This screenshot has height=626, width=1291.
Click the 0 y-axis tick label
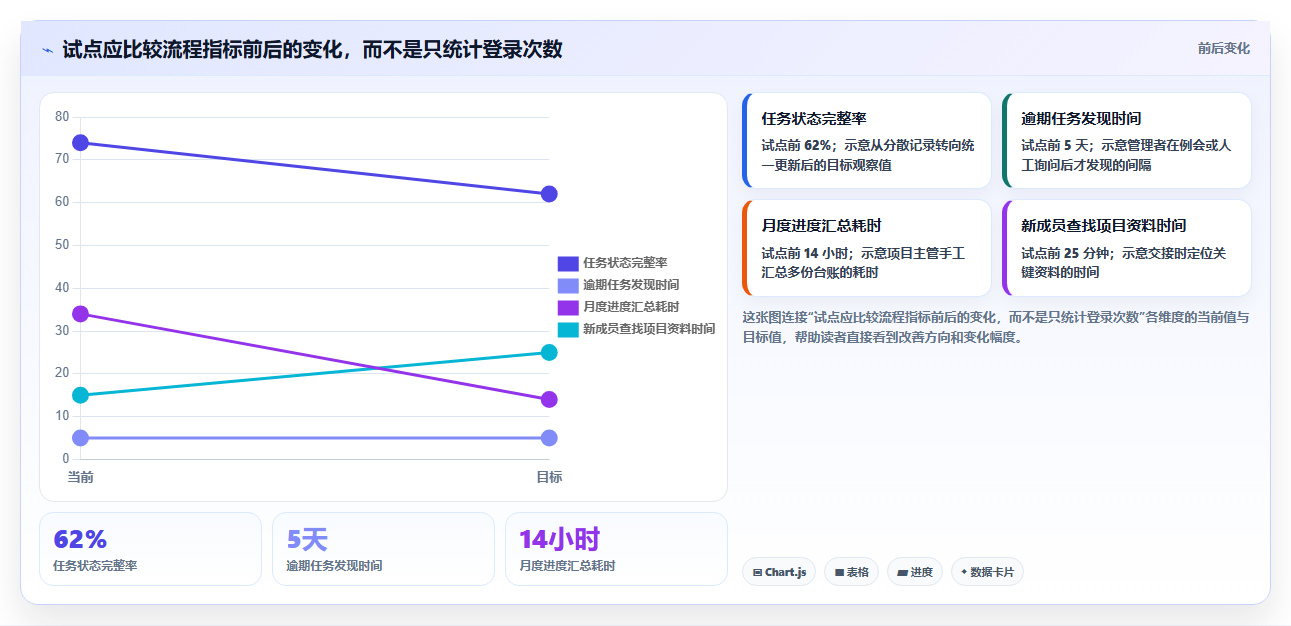click(x=65, y=459)
